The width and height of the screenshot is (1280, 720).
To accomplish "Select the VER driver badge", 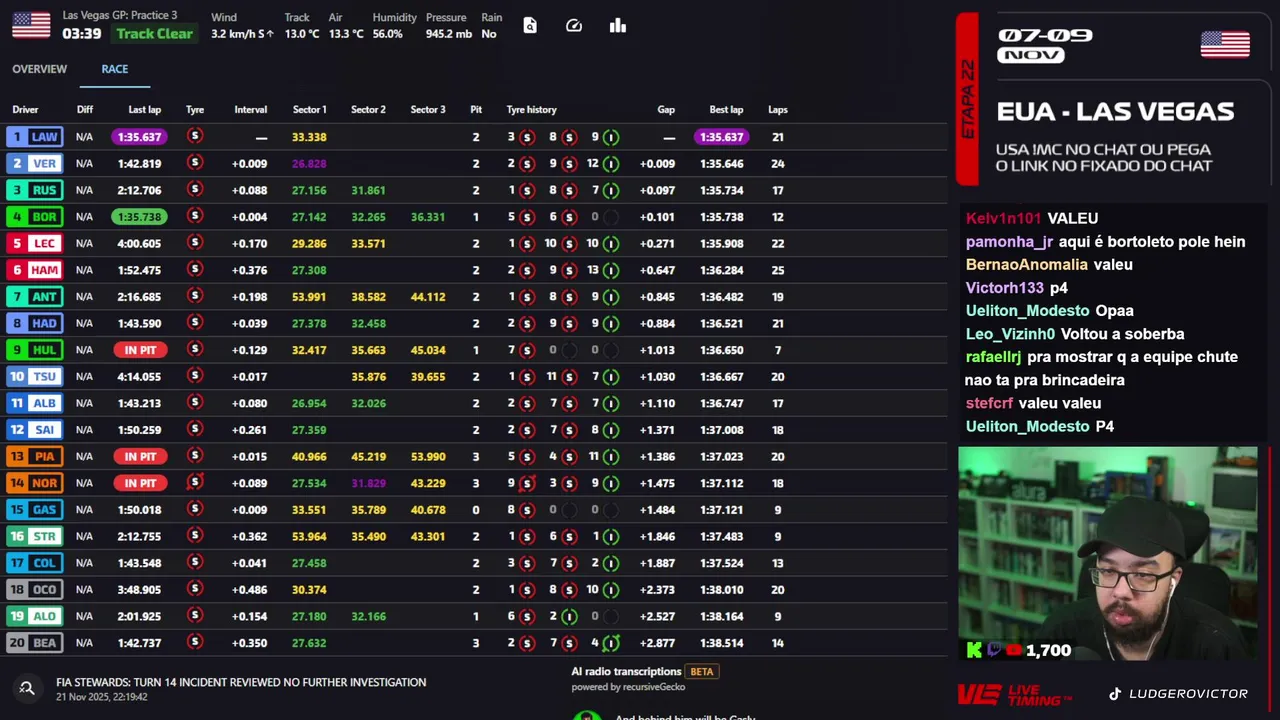I will (34, 163).
